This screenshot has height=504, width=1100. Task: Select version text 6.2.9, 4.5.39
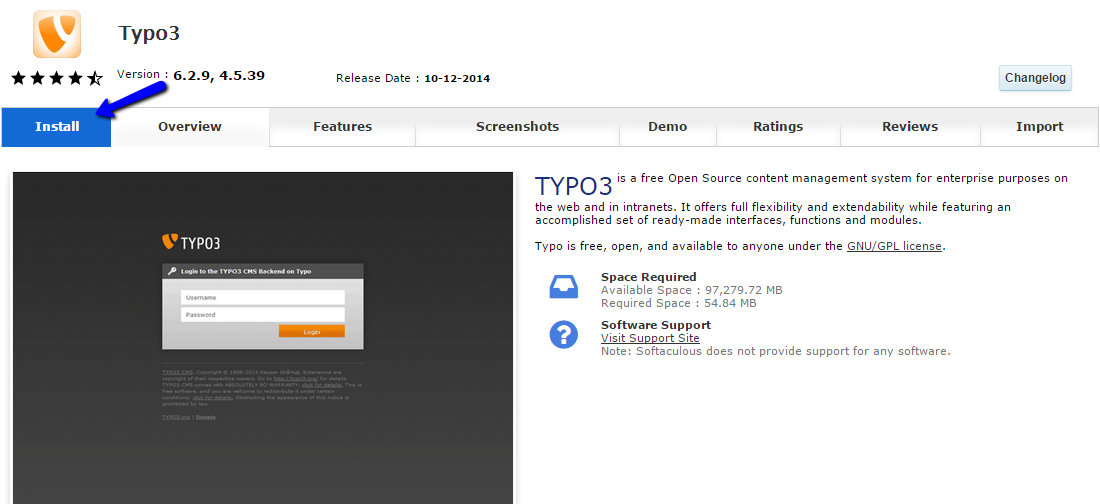tap(220, 75)
